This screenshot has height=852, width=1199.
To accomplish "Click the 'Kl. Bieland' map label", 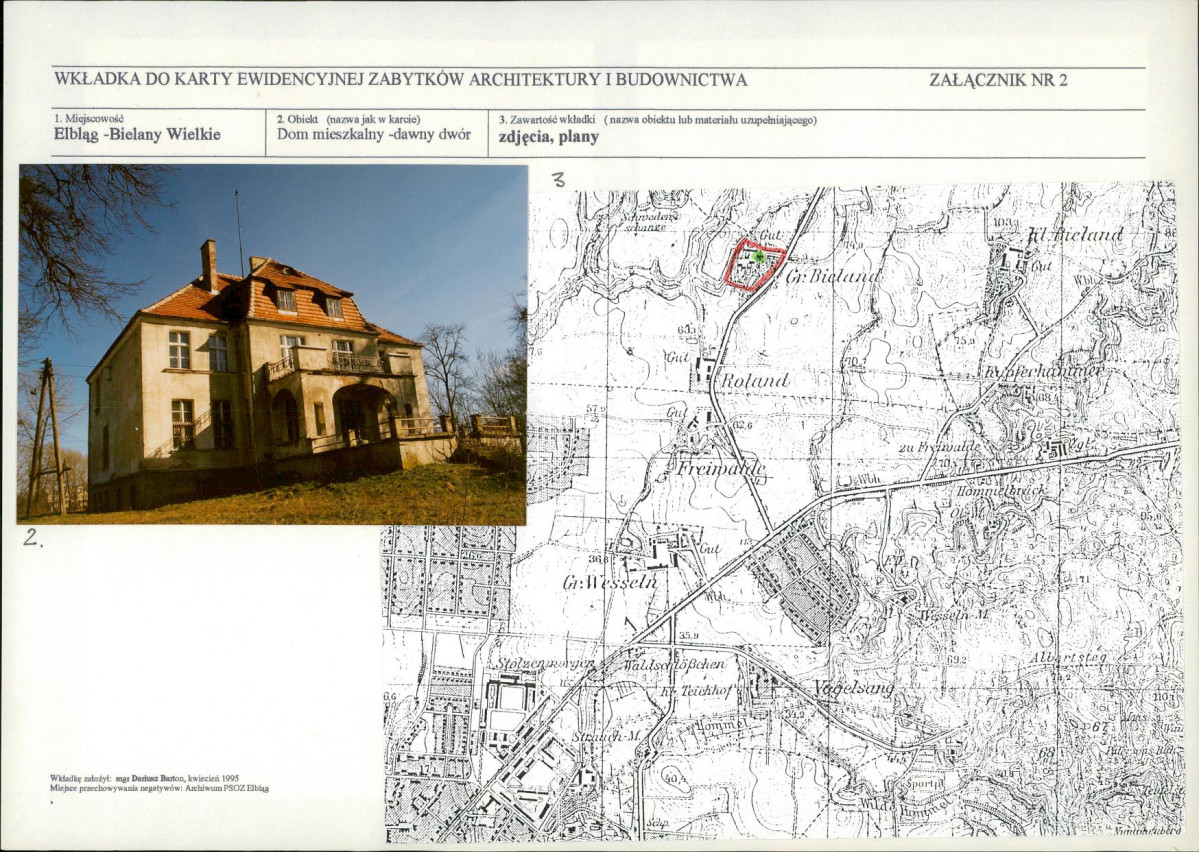I will coord(1077,235).
